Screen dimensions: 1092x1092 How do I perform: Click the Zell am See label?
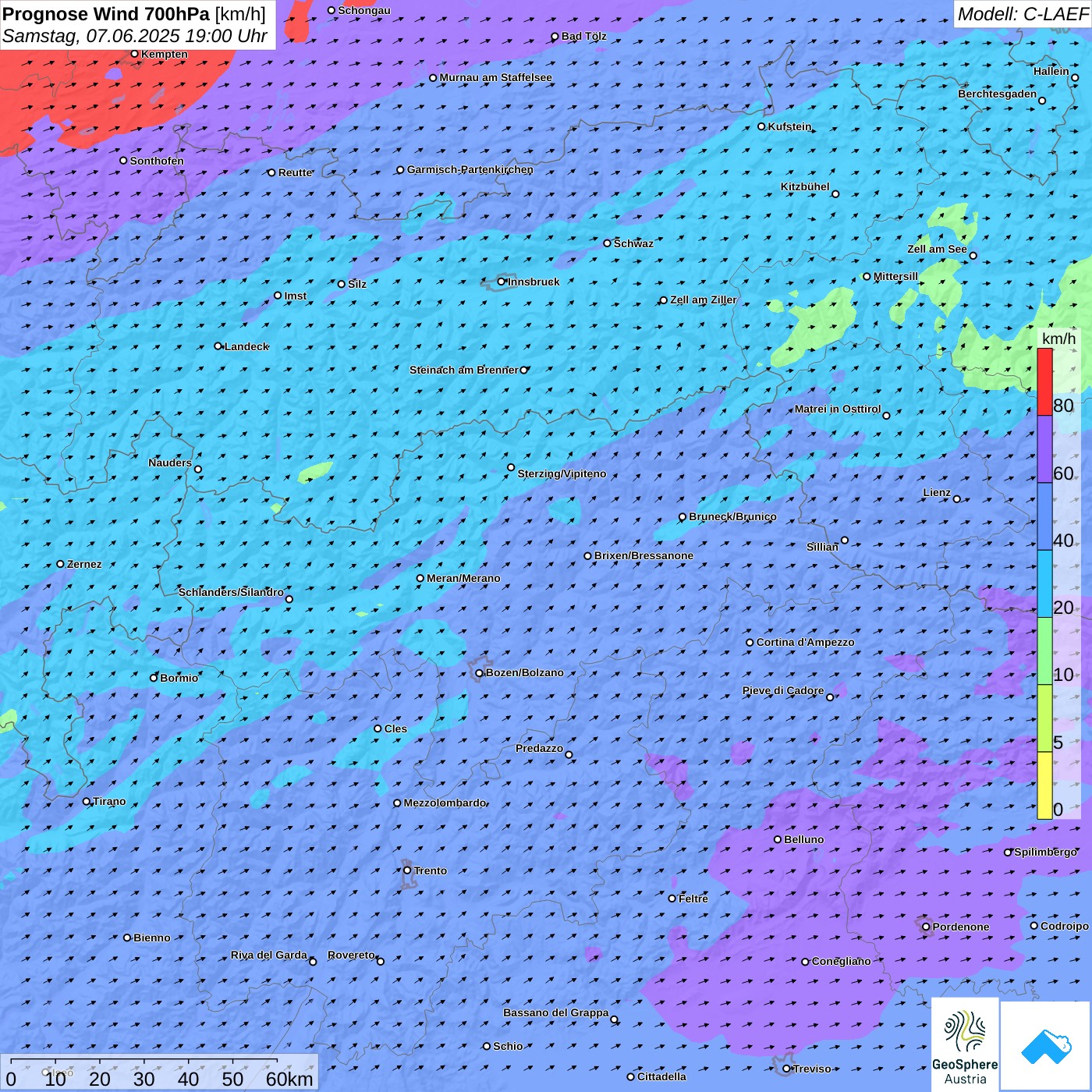pos(937,249)
